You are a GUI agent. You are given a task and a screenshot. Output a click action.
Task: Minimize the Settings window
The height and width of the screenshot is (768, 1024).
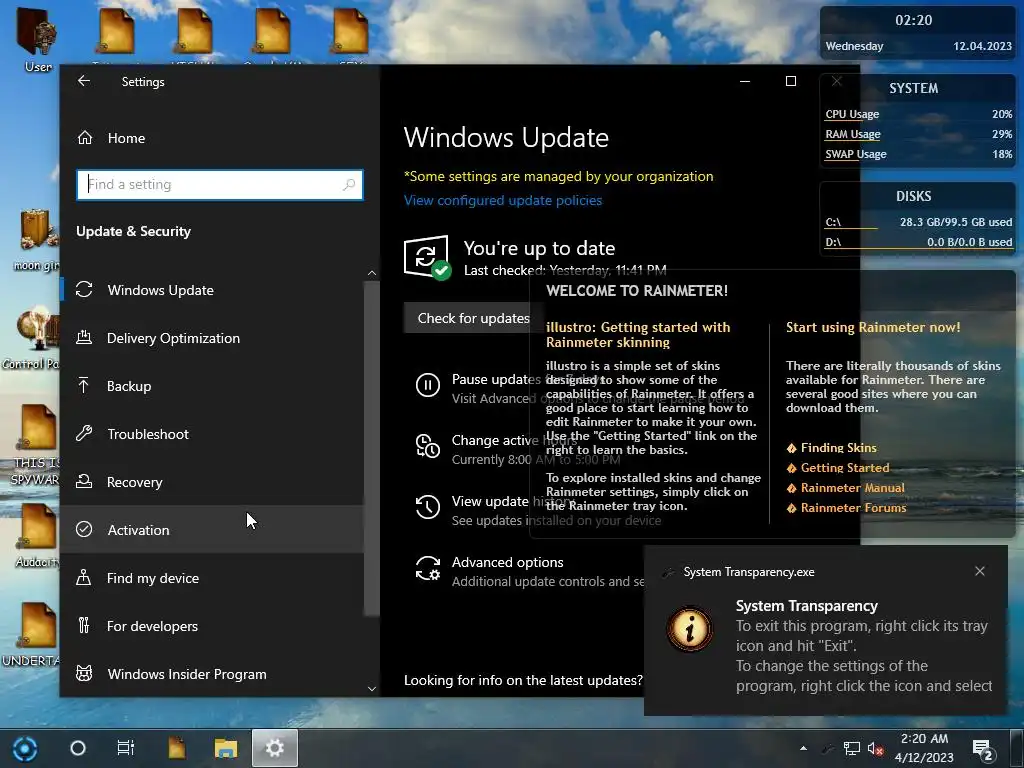coord(744,81)
